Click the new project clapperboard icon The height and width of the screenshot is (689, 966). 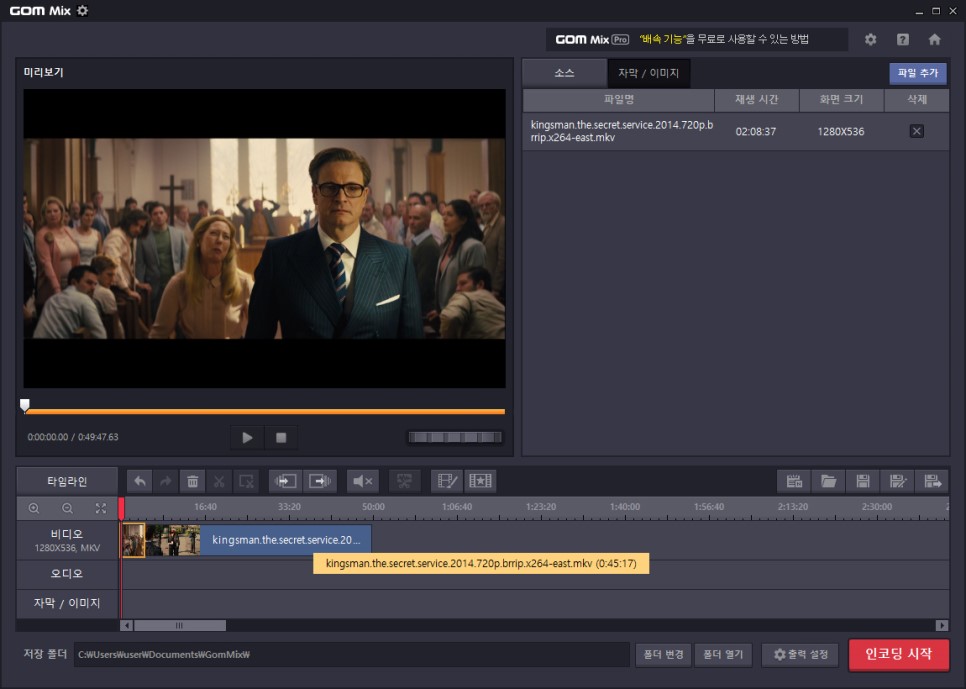794,481
